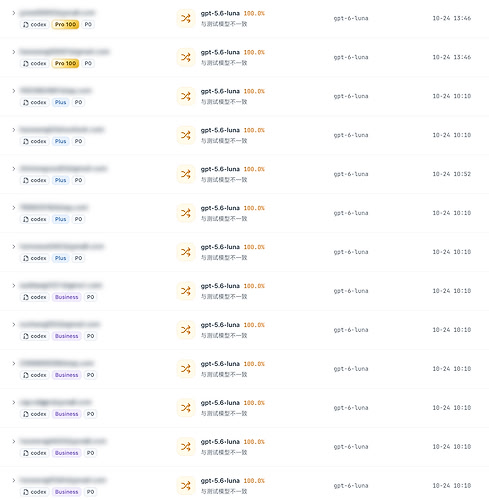
Task: Click the Business badge in bottom row
Action: [x=67, y=492]
